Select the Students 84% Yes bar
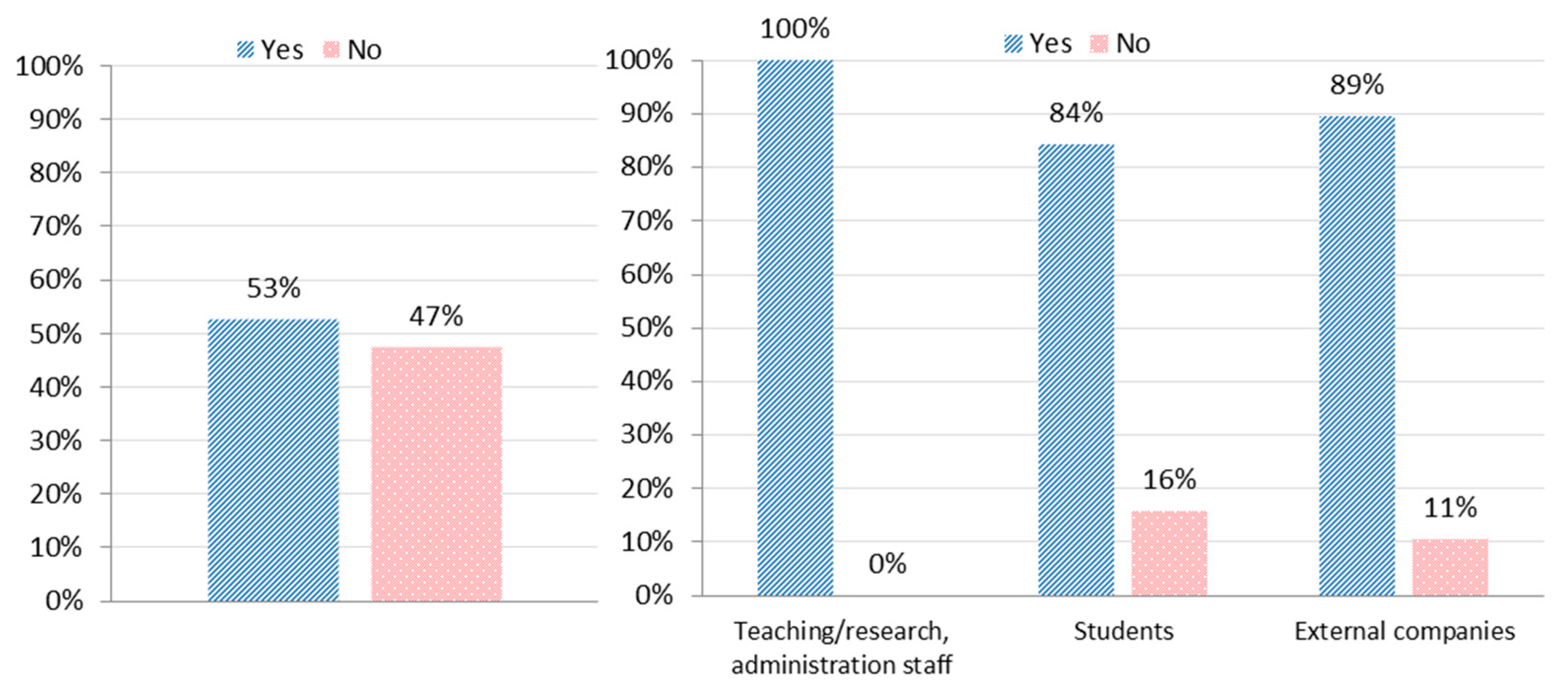The height and width of the screenshot is (695, 1568). 1076,369
